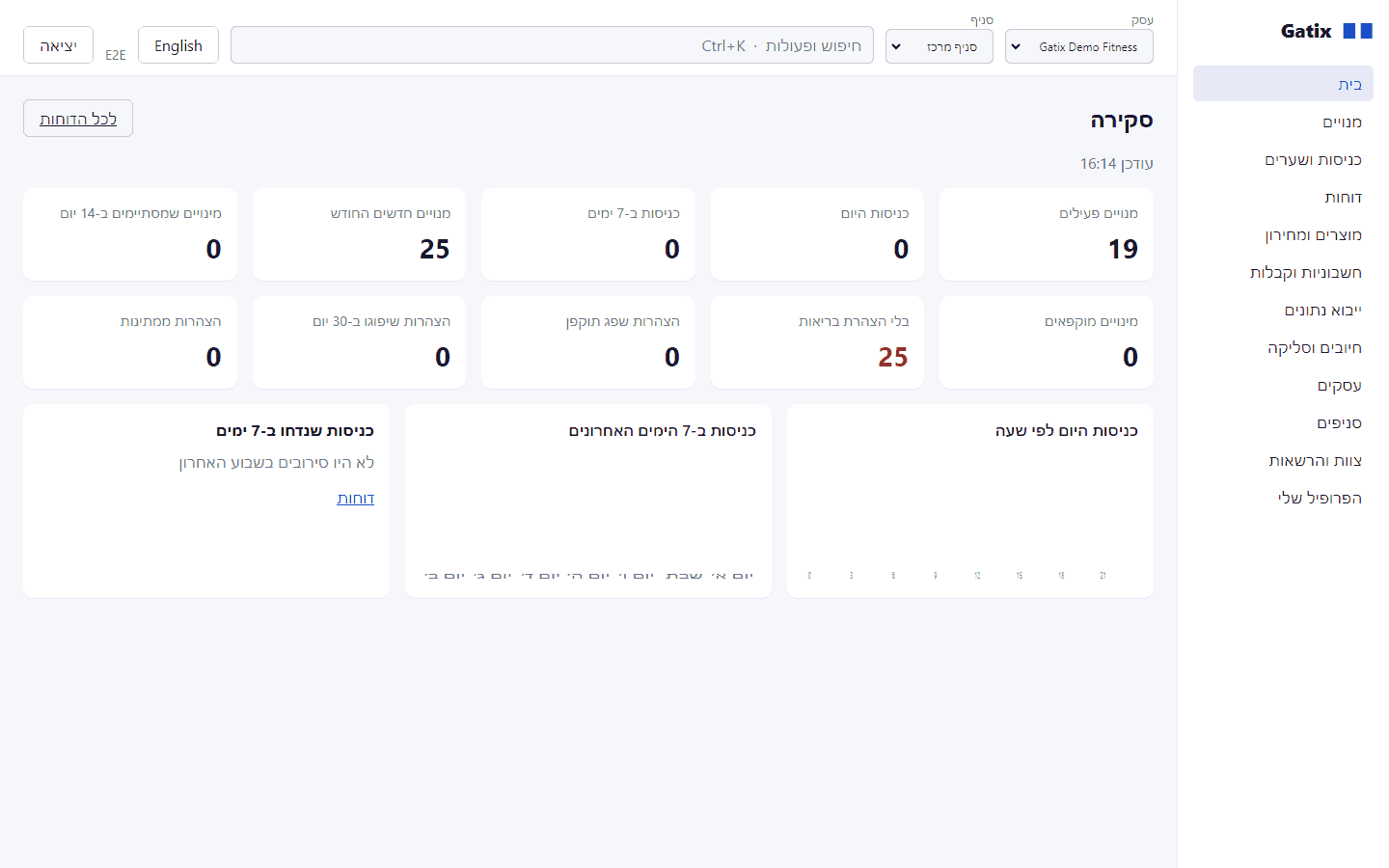Screen dimensions: 1389x868
Task: Go to הפרופיל שלי in the sidebar
Action: pyautogui.click(x=1283, y=498)
